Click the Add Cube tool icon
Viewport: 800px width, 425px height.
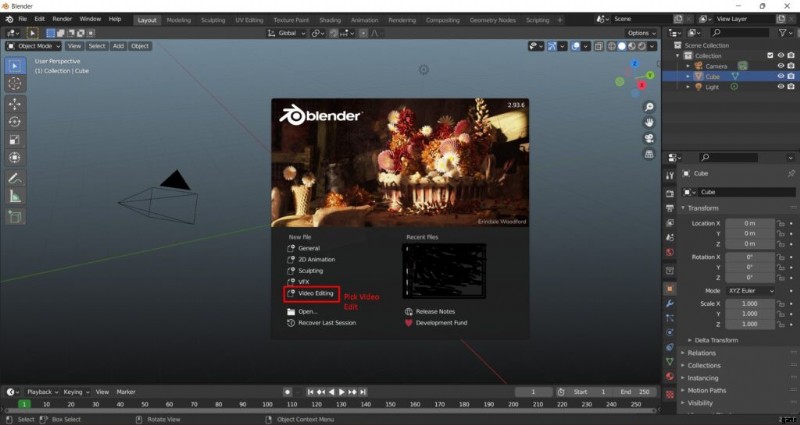click(x=15, y=216)
